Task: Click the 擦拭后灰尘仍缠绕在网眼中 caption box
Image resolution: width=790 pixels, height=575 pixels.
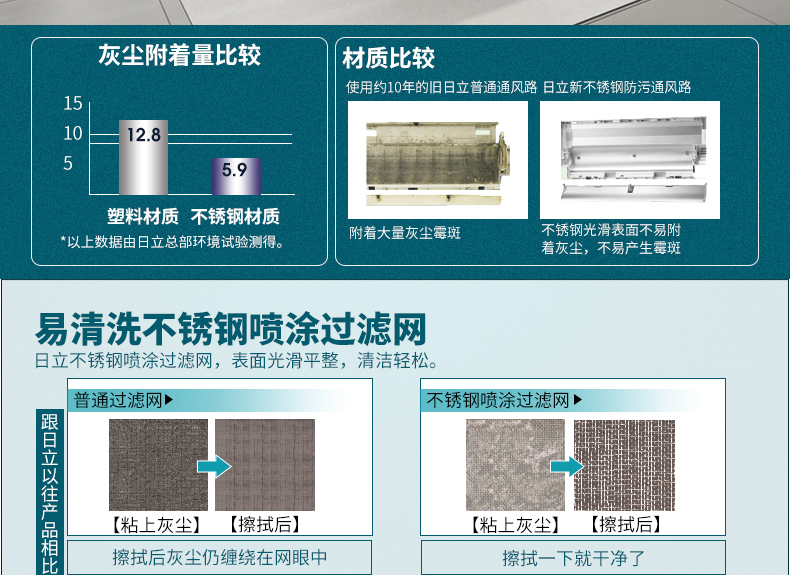Action: (219, 558)
